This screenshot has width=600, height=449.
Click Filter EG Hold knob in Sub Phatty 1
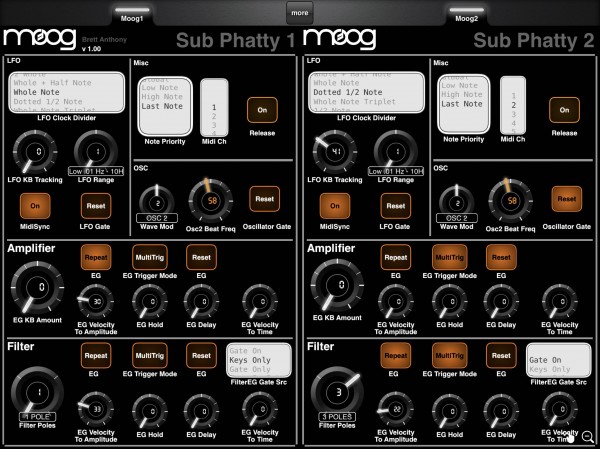pos(150,411)
